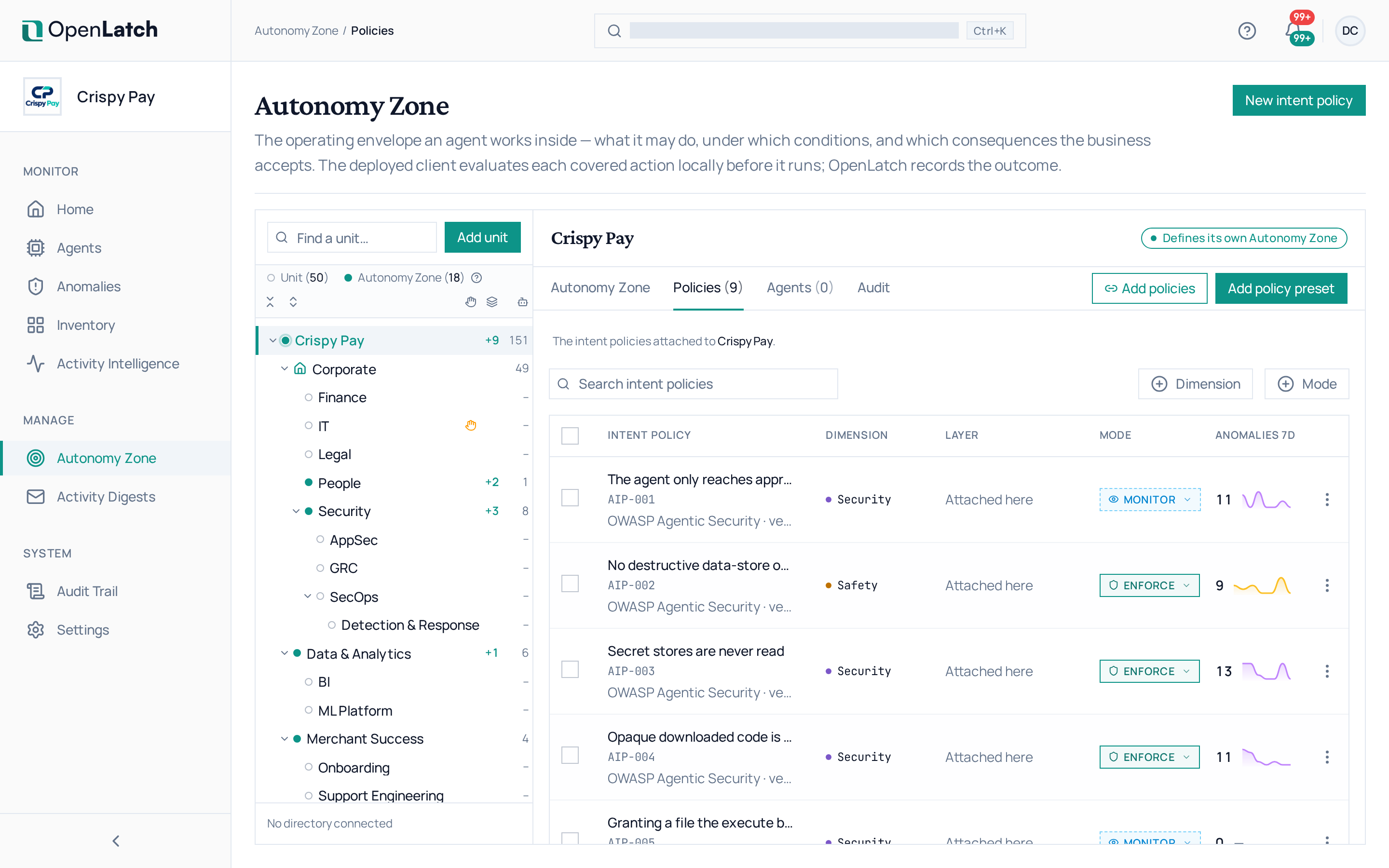
Task: Open Activity Intelligence in the sidebar
Action: (x=115, y=364)
